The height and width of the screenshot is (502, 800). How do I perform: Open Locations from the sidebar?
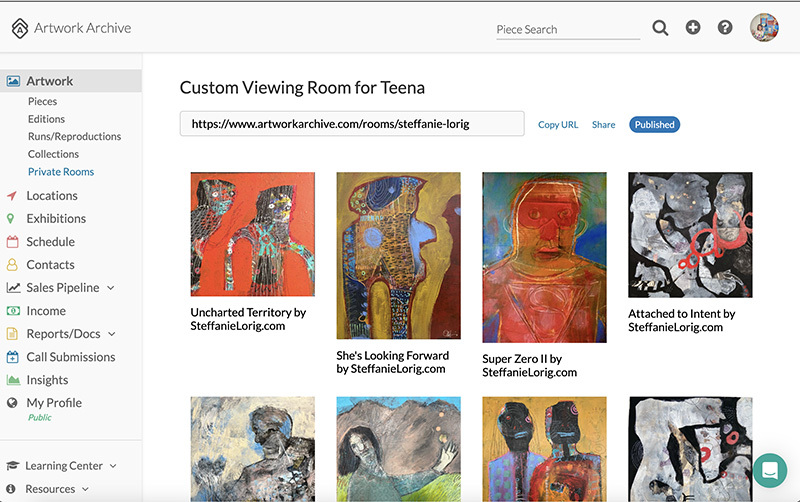51,196
